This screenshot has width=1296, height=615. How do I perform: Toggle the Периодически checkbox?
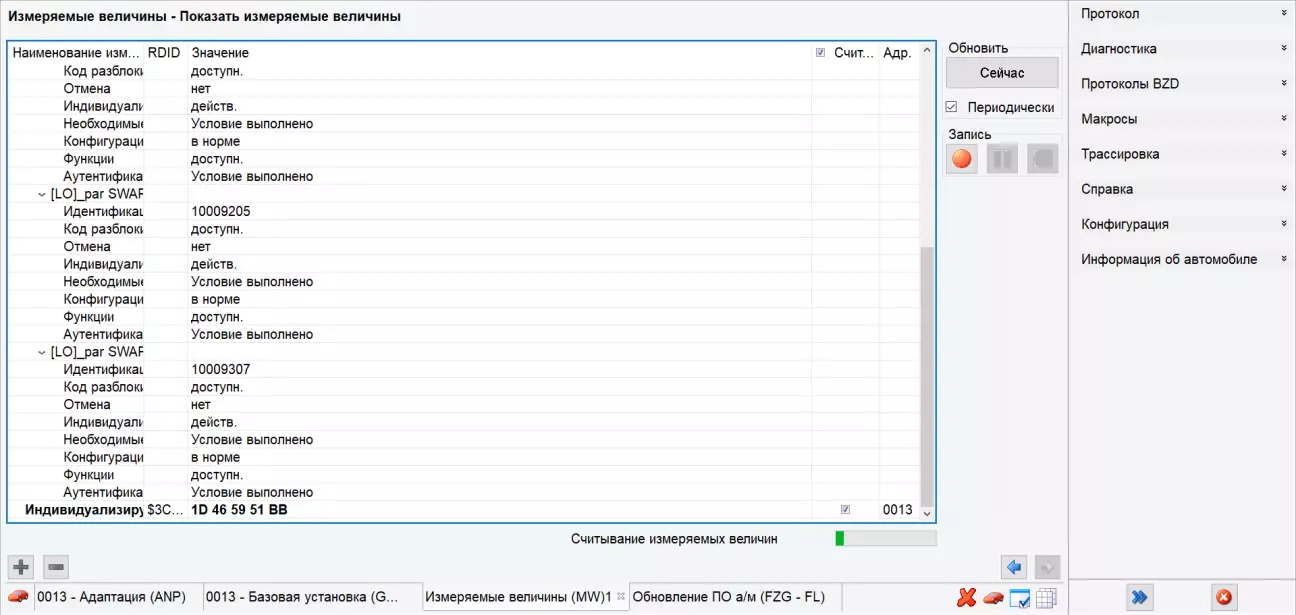point(952,107)
